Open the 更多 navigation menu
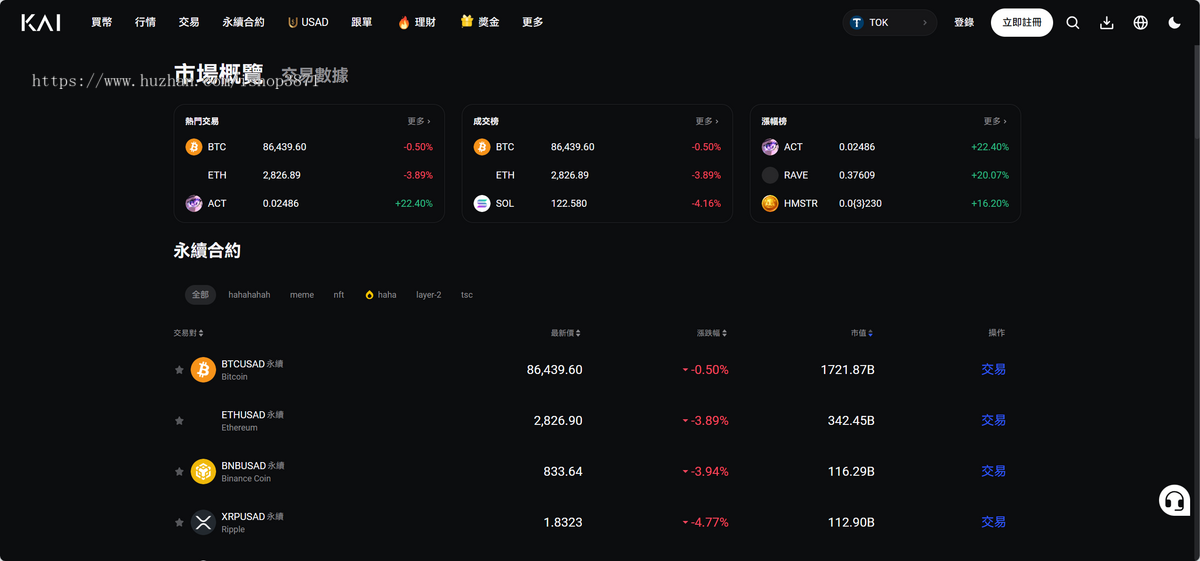Image resolution: width=1200 pixels, height=561 pixels. pos(532,22)
